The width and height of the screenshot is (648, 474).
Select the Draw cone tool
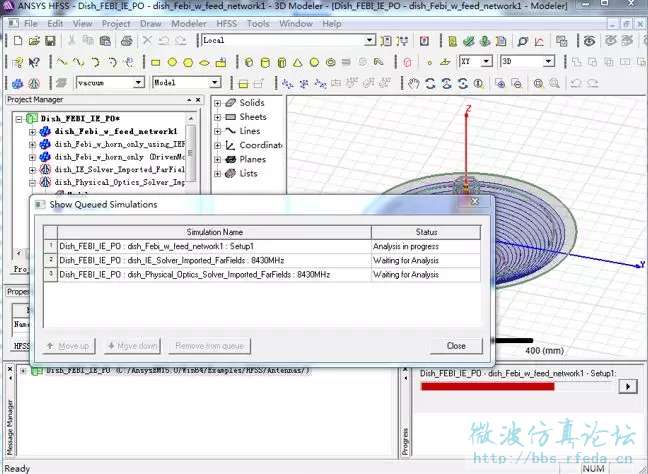(x=298, y=62)
